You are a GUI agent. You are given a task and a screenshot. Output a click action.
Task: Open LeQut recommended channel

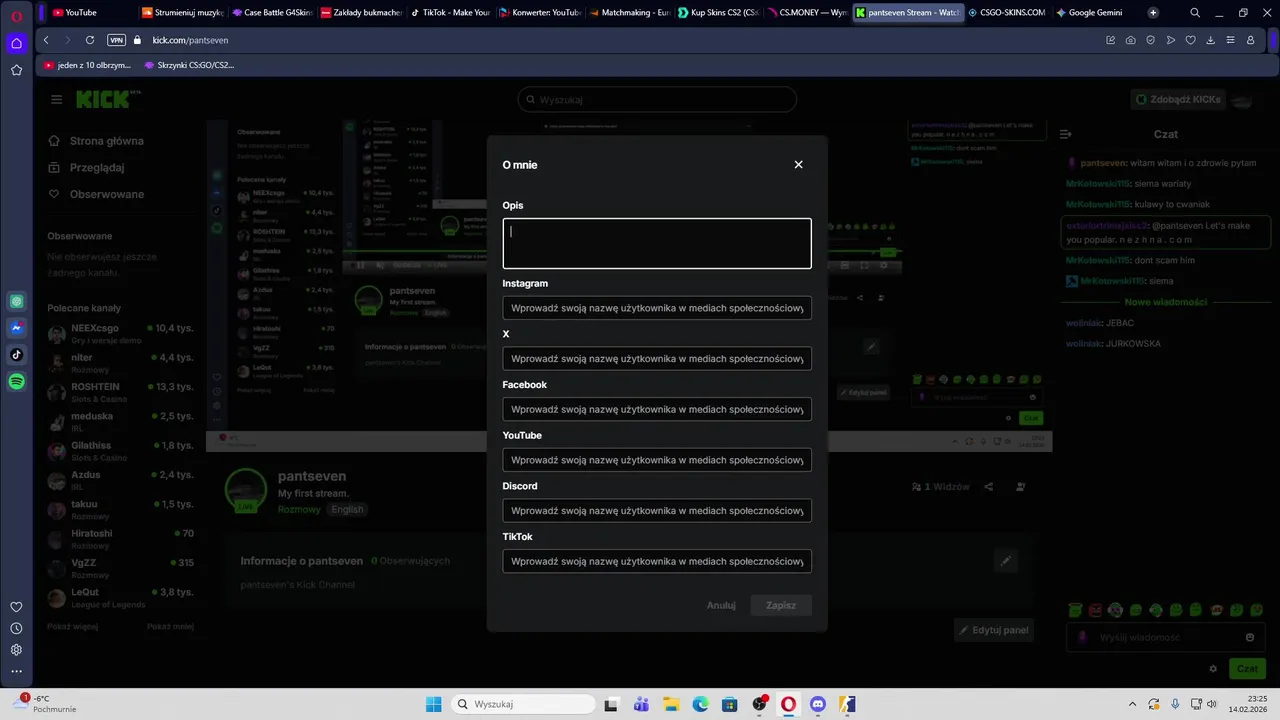pyautogui.click(x=120, y=597)
